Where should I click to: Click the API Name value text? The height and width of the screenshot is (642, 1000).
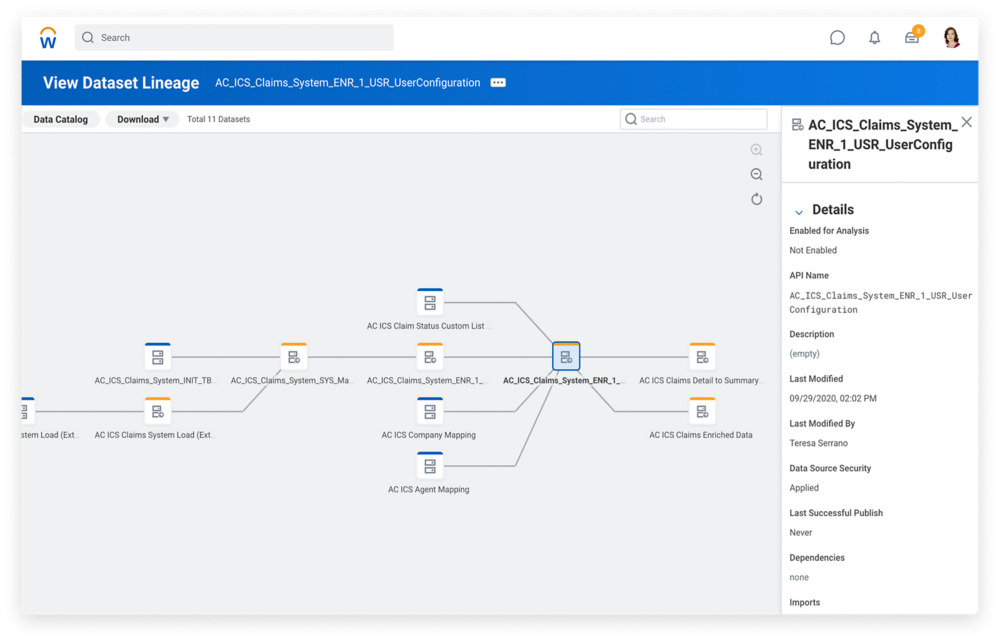(881, 303)
